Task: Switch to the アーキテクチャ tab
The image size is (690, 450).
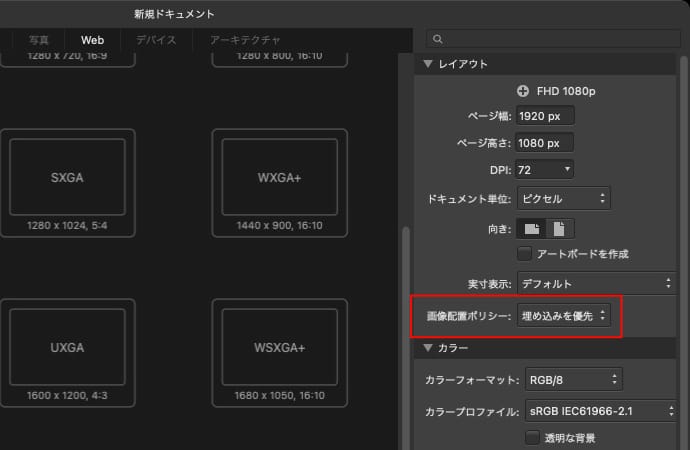Action: point(245,40)
